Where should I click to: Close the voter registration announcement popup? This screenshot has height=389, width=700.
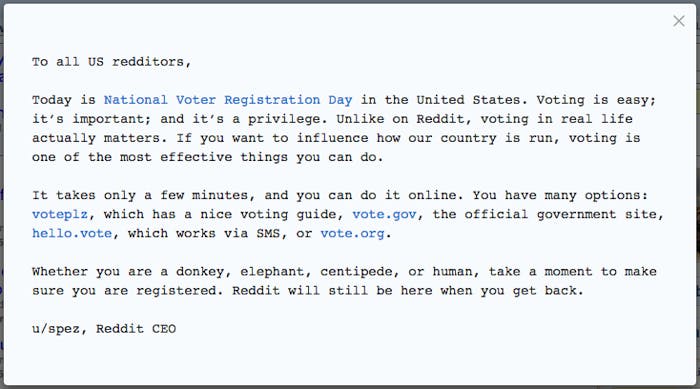click(679, 21)
